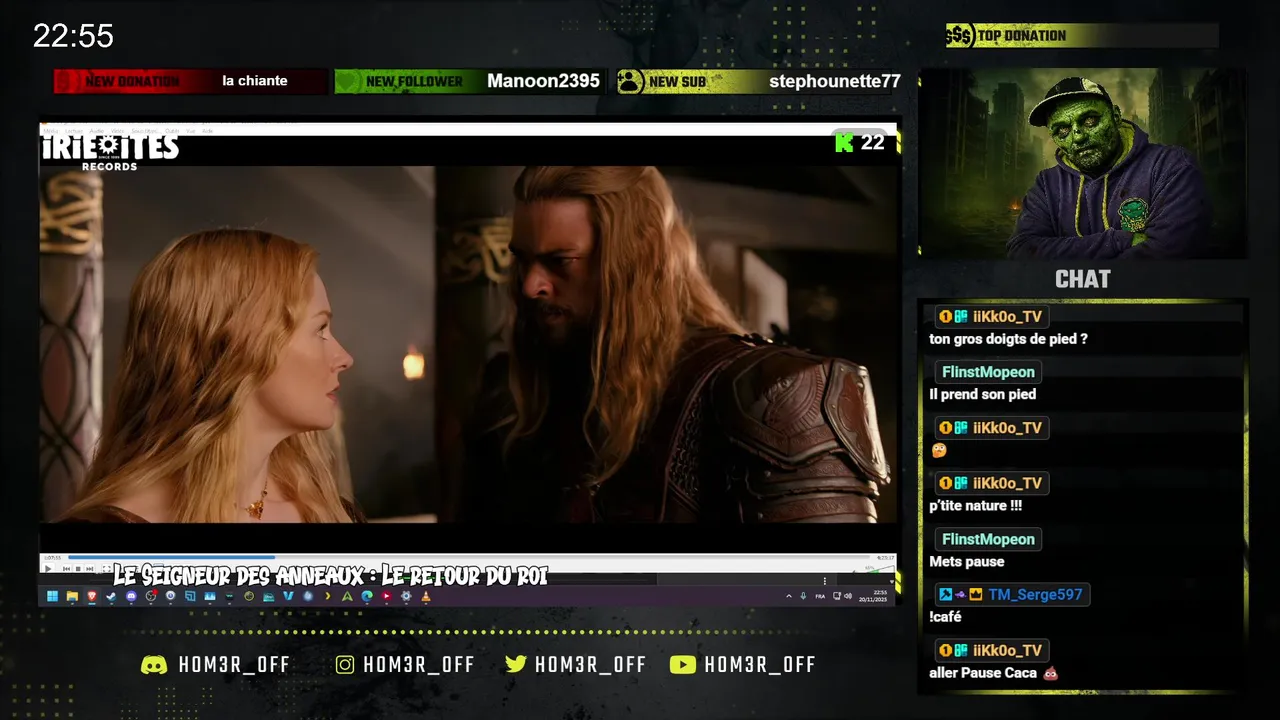Click the yellow chevron taskbar icon
This screenshot has width=1280, height=720.
point(328,596)
